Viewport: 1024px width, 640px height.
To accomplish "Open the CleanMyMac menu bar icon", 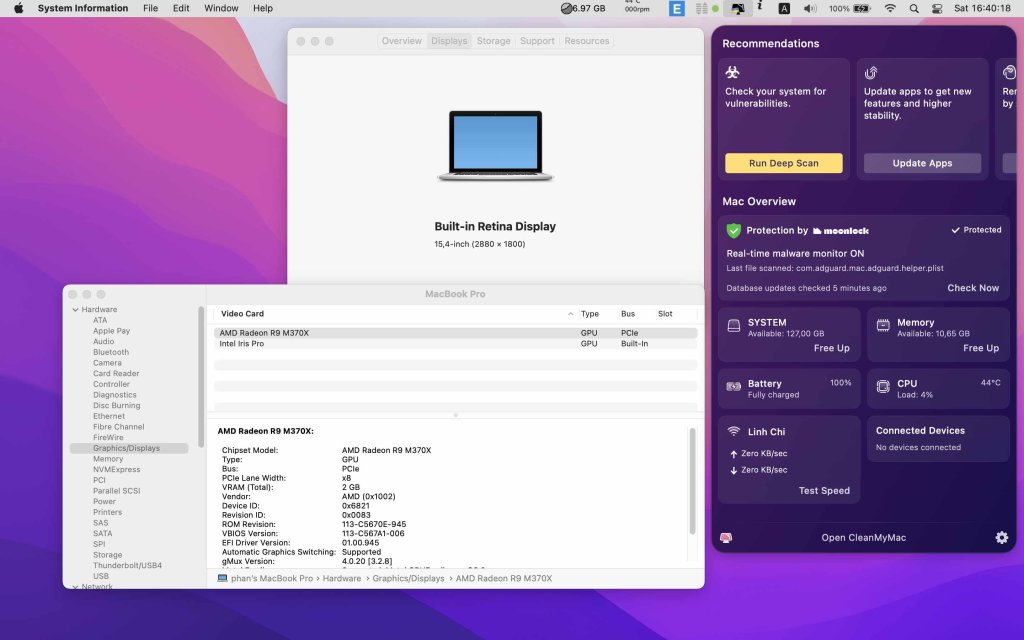I will tap(737, 8).
